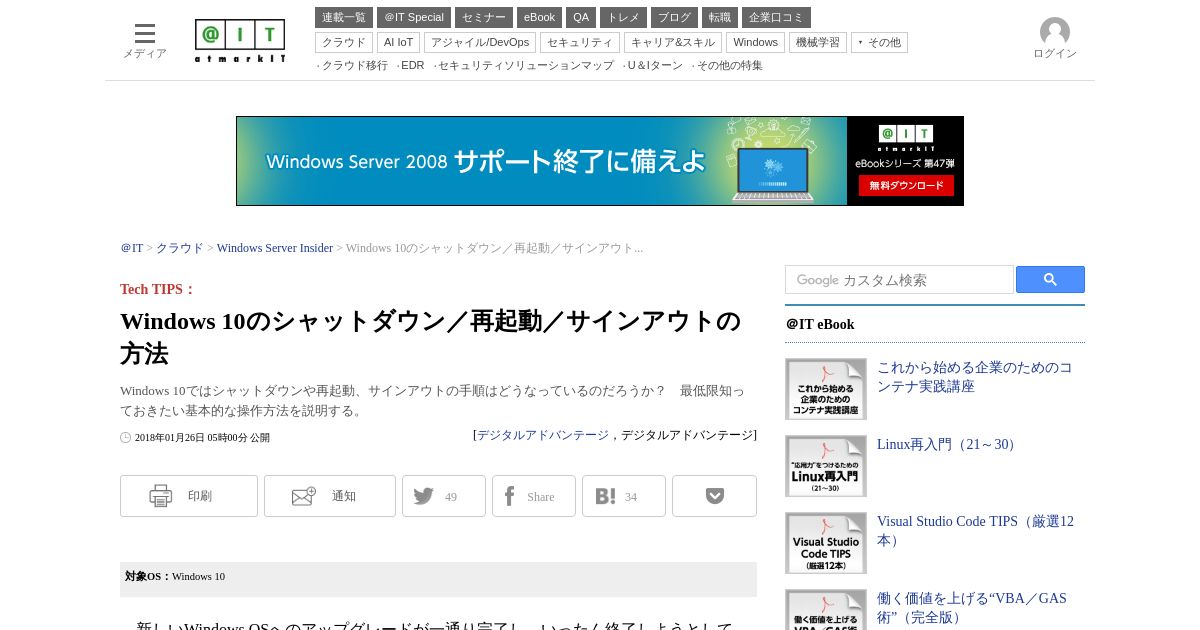
Task: Open the Linux再入門 eBook thumbnail
Action: [826, 466]
